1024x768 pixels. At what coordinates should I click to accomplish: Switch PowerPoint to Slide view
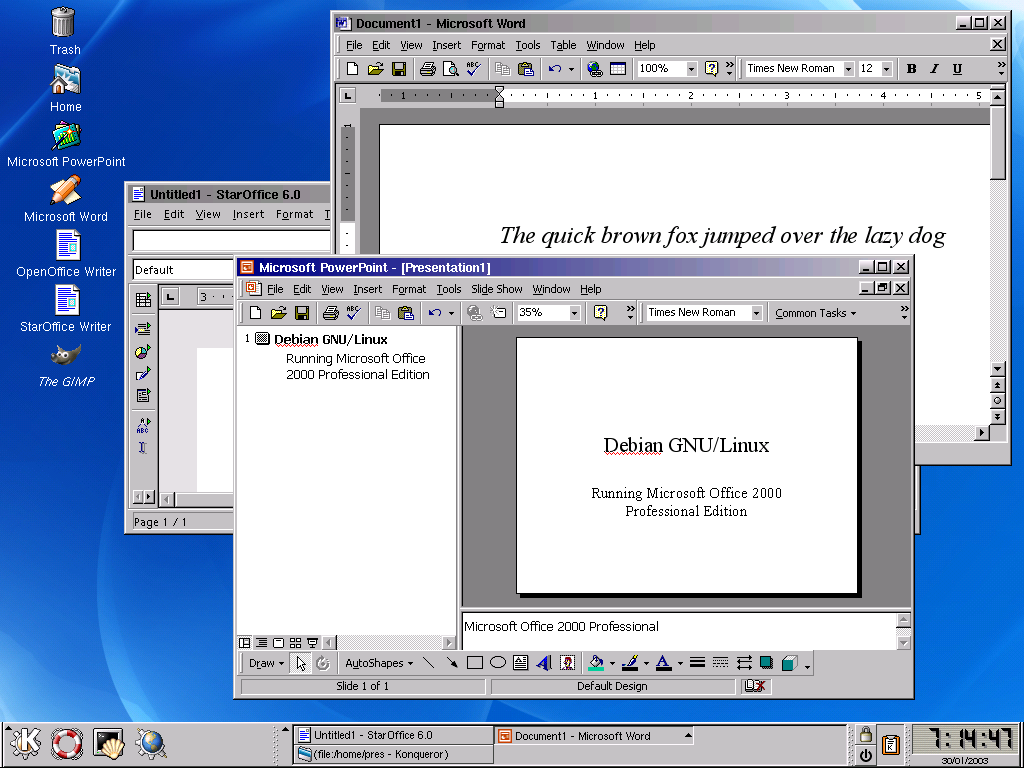[x=278, y=643]
